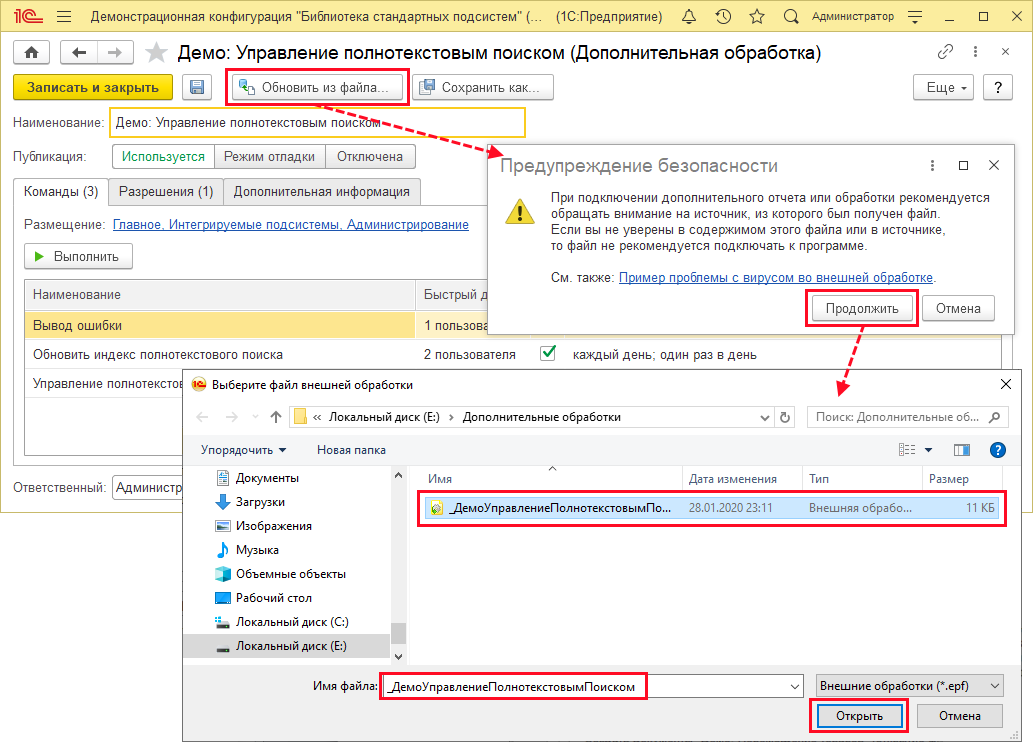
Task: Toggle schedule checkbox for index update
Action: (548, 353)
